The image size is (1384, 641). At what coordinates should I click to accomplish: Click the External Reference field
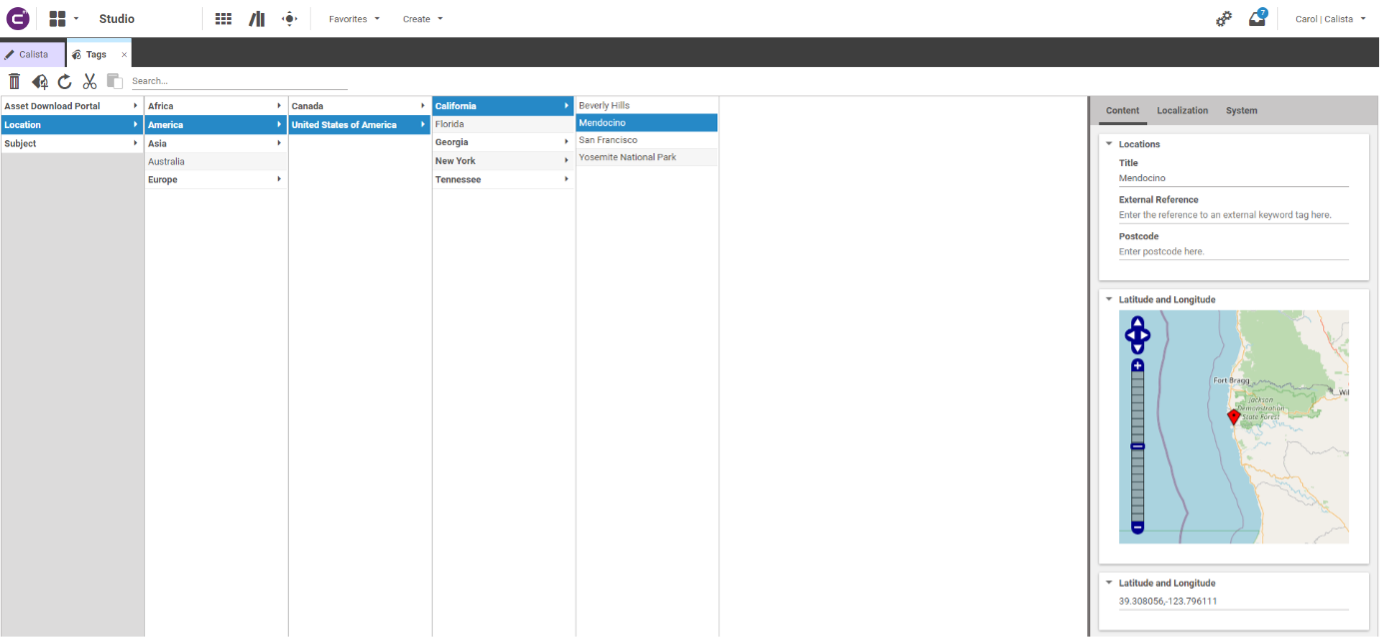point(1233,215)
